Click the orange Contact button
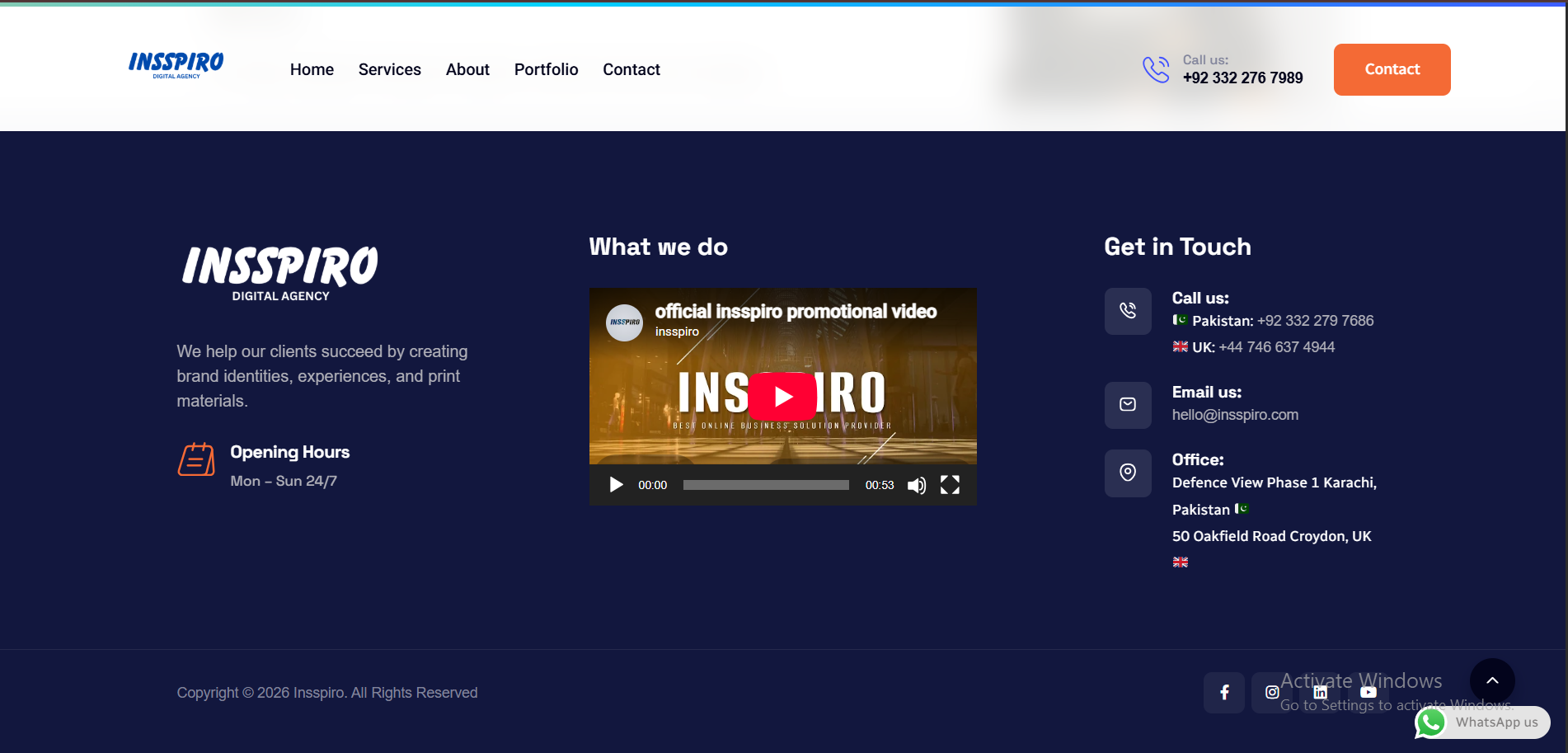 [x=1392, y=69]
